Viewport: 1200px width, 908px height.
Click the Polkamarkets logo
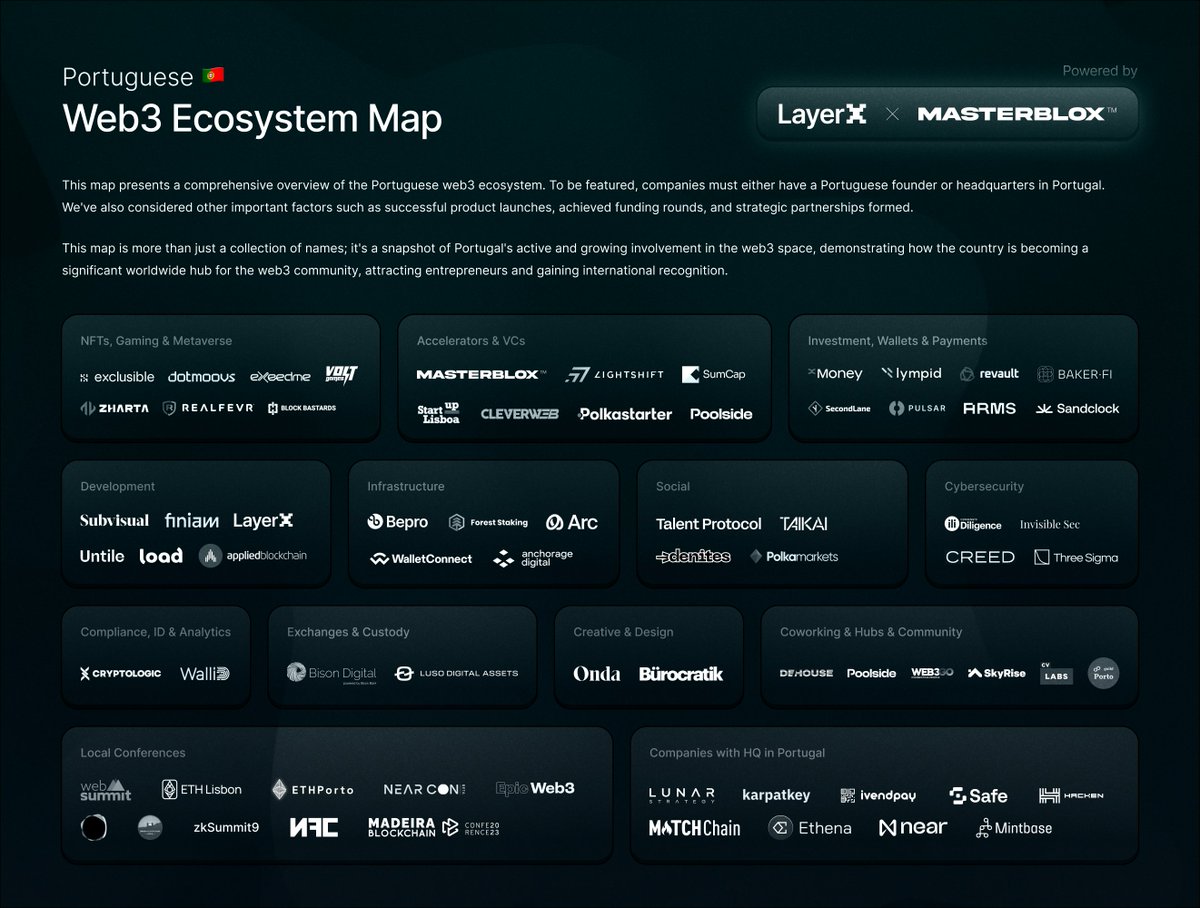click(x=794, y=556)
